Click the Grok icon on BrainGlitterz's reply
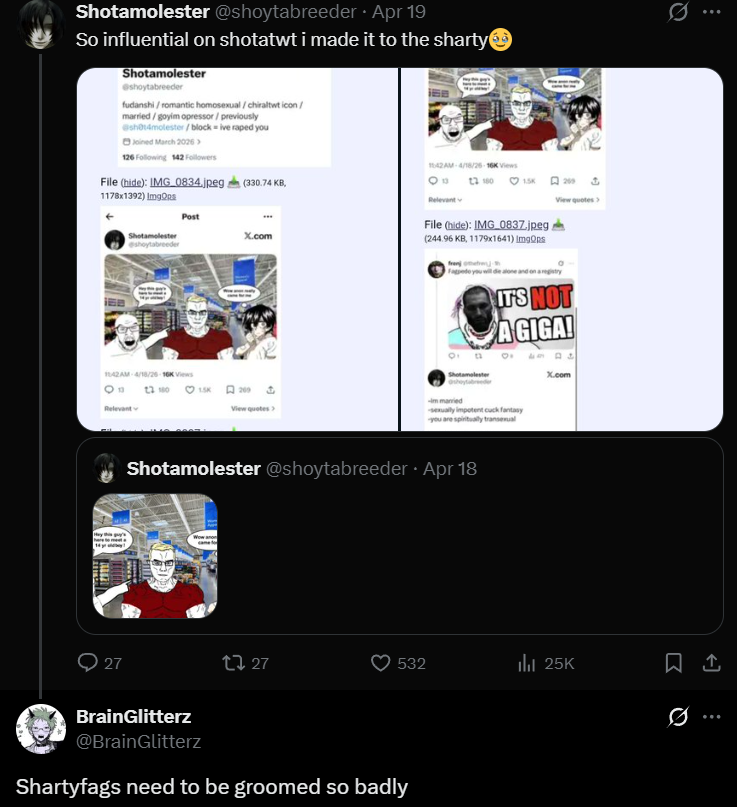 click(677, 716)
